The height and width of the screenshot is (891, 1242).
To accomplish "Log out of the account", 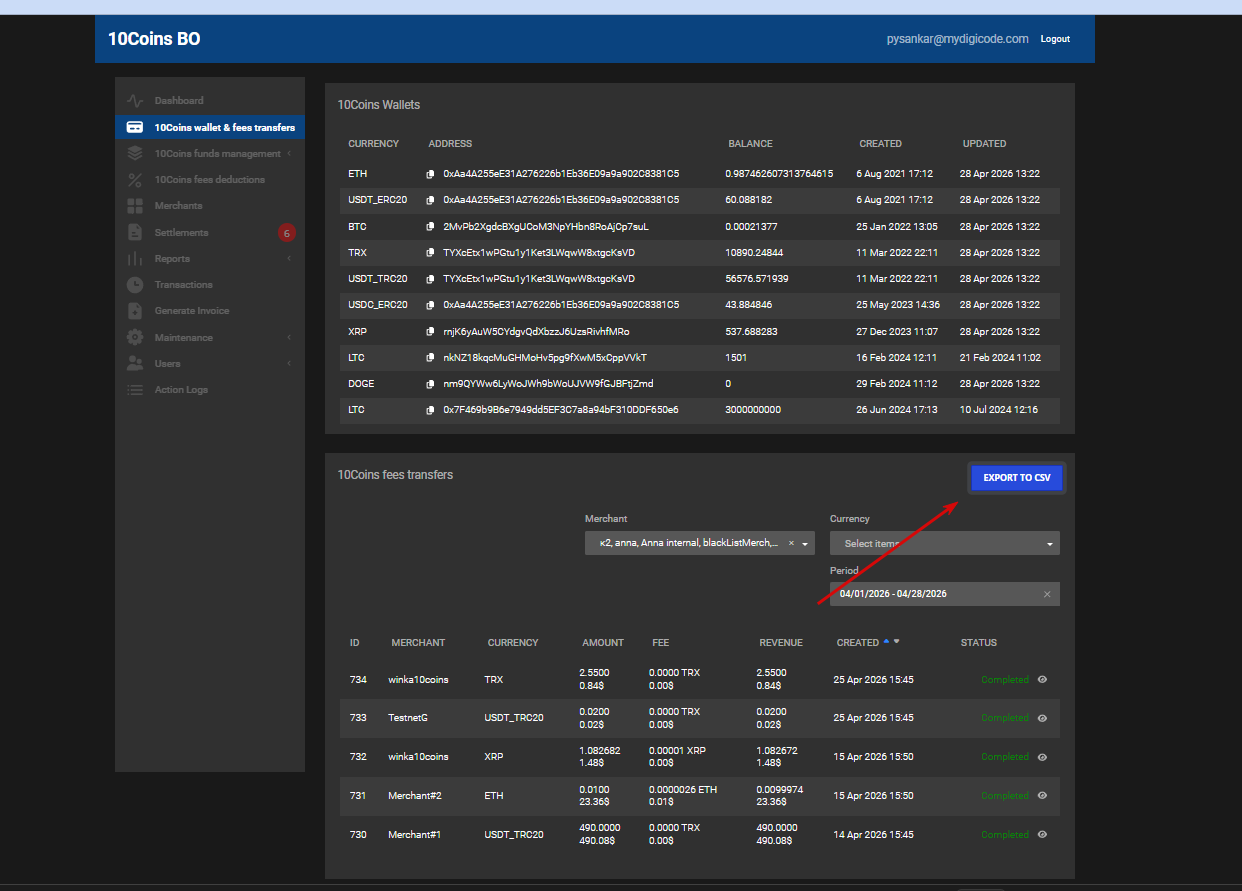I will [1054, 39].
